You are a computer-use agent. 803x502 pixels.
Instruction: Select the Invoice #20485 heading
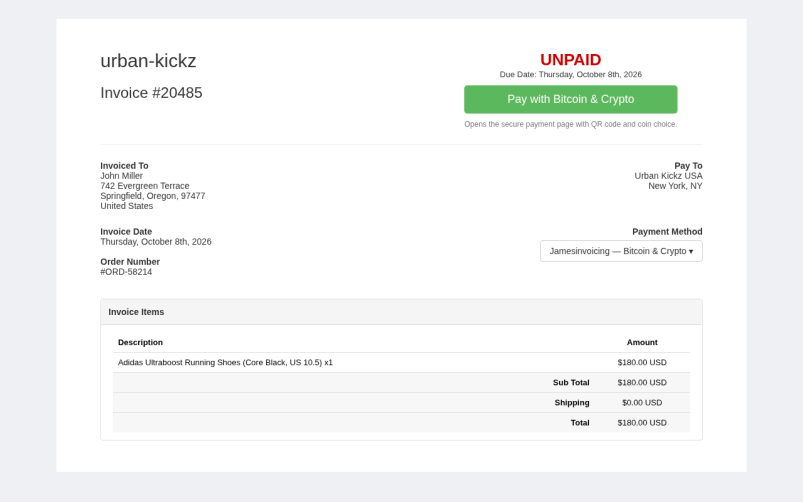pos(151,93)
